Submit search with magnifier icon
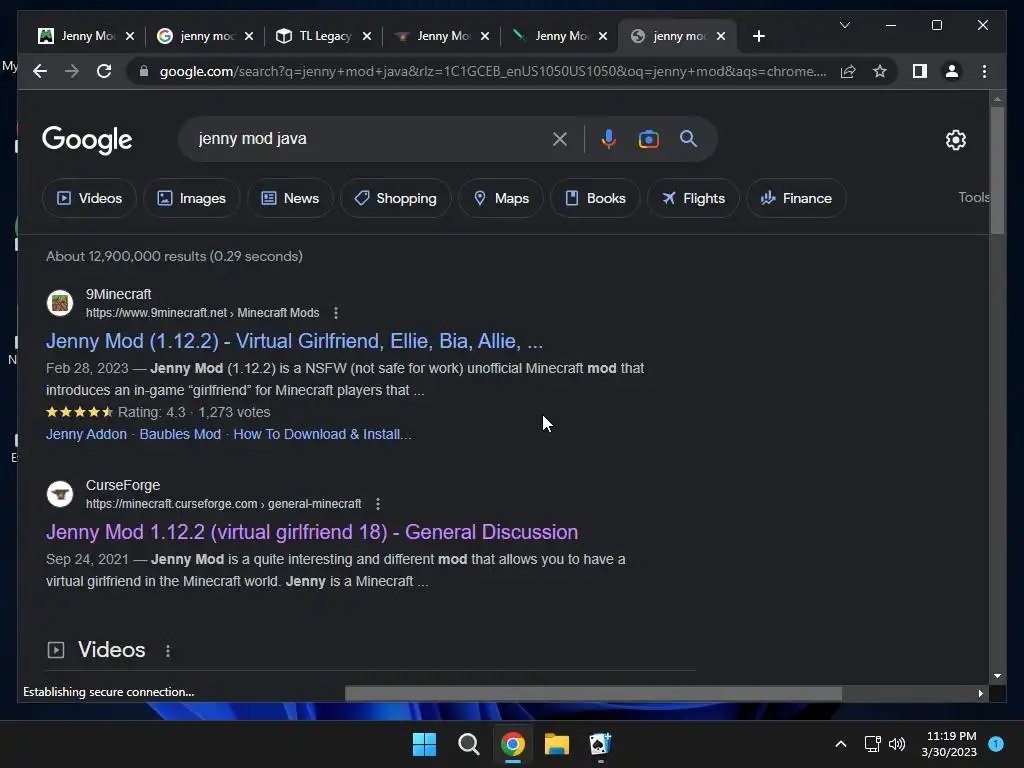 pos(688,138)
